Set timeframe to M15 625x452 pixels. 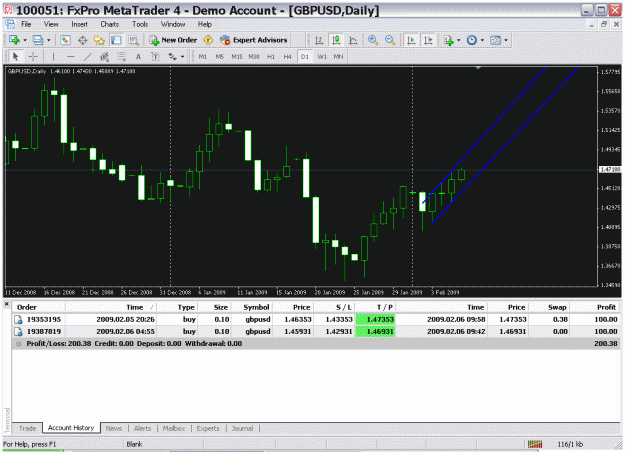(x=237, y=57)
